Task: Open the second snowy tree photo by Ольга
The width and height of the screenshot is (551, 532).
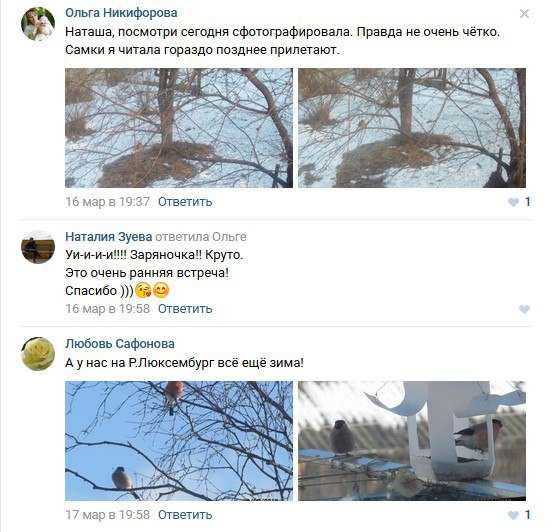Action: click(x=412, y=128)
